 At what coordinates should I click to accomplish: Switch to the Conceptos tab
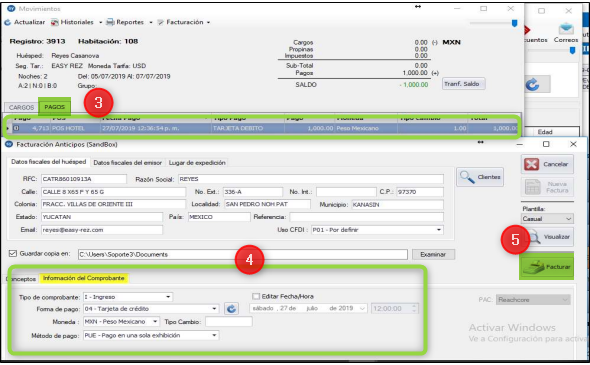pos(22,279)
